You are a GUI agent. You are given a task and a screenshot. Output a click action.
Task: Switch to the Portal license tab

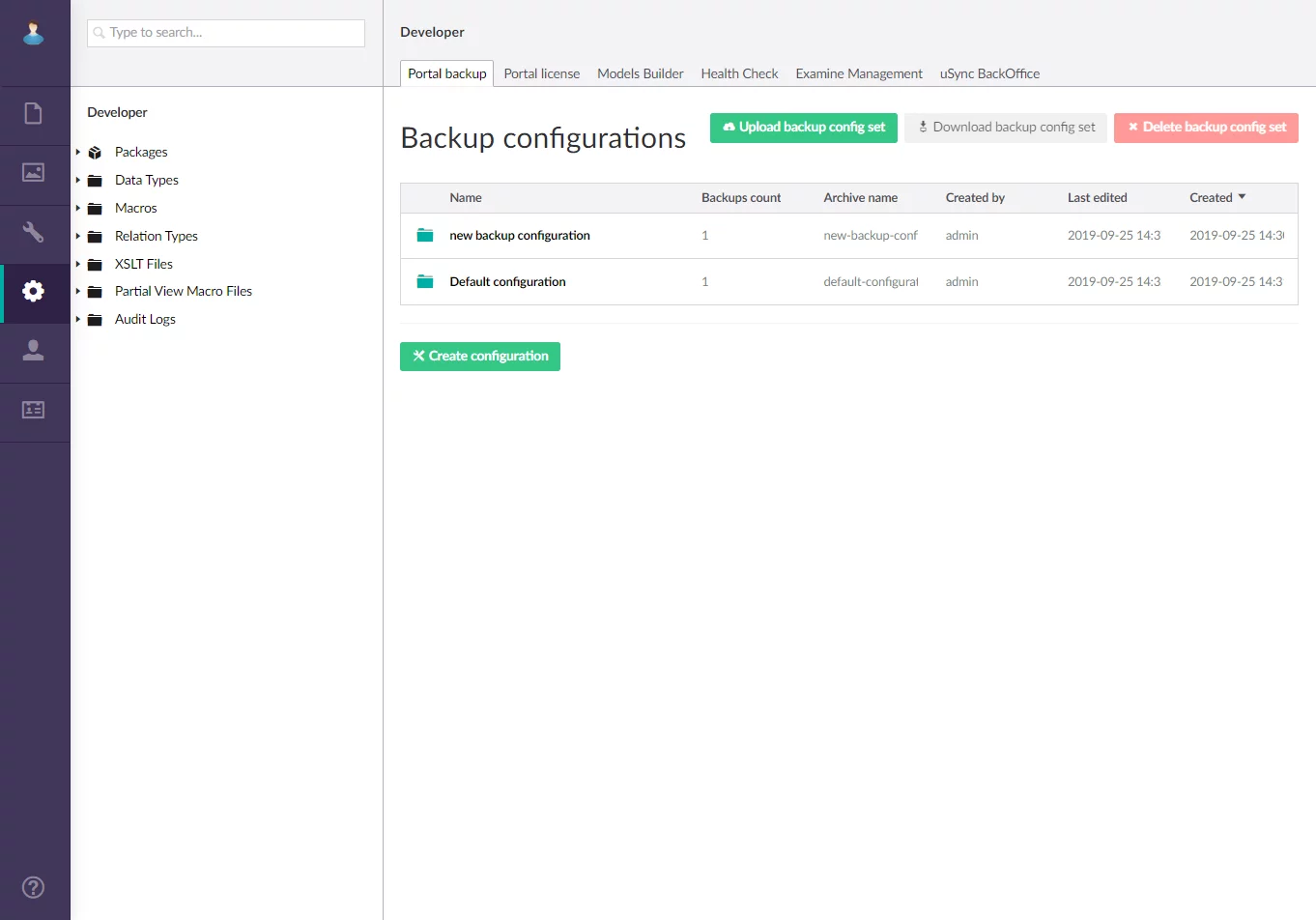coord(541,73)
